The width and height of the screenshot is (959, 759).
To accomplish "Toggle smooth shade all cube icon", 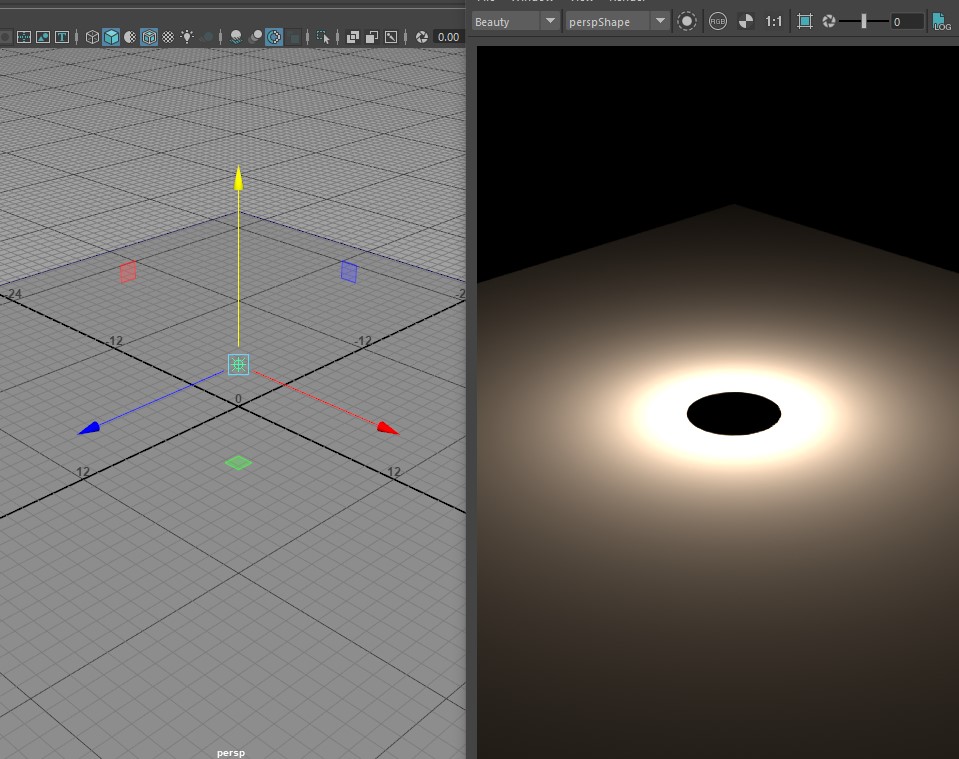I will (x=111, y=37).
